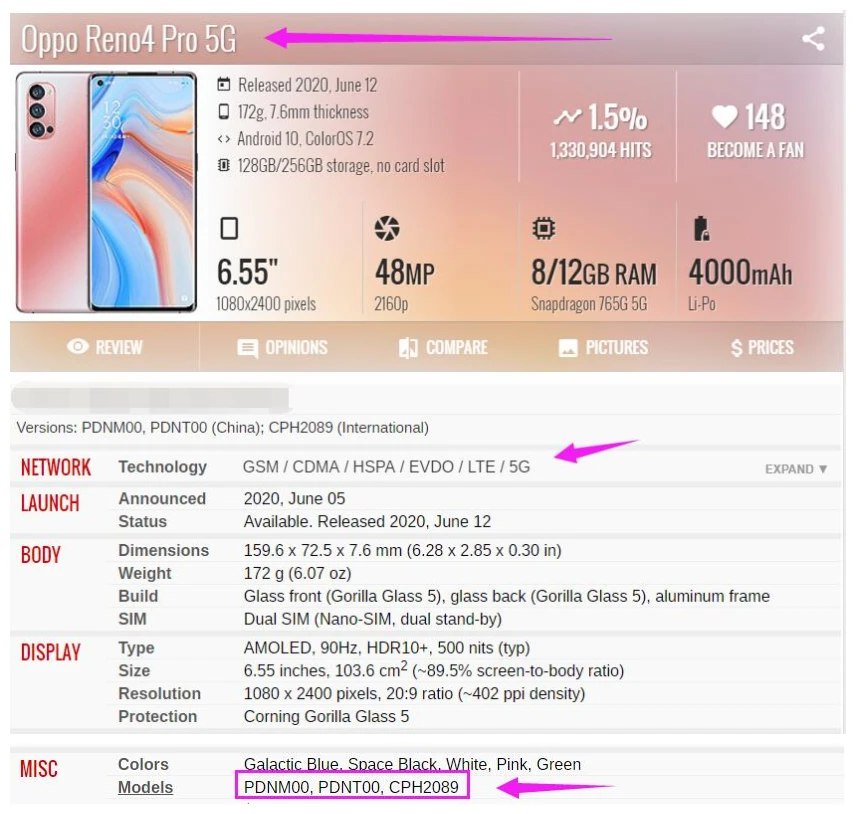The height and width of the screenshot is (814, 856).
Task: Click the Oppo Reno4 Pro 5G title
Action: pos(129,39)
